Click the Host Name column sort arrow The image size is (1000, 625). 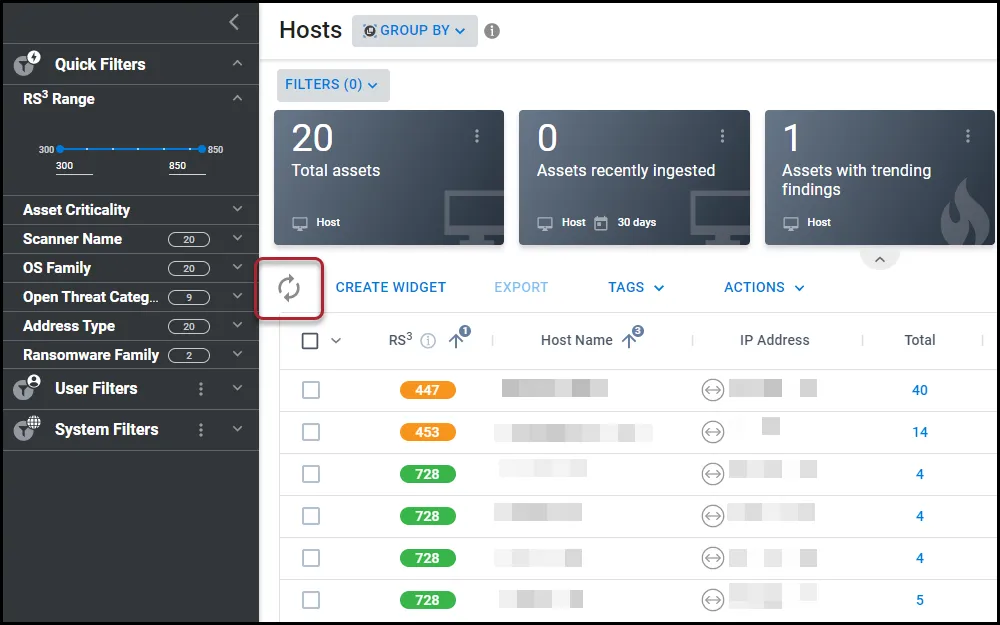(x=629, y=341)
